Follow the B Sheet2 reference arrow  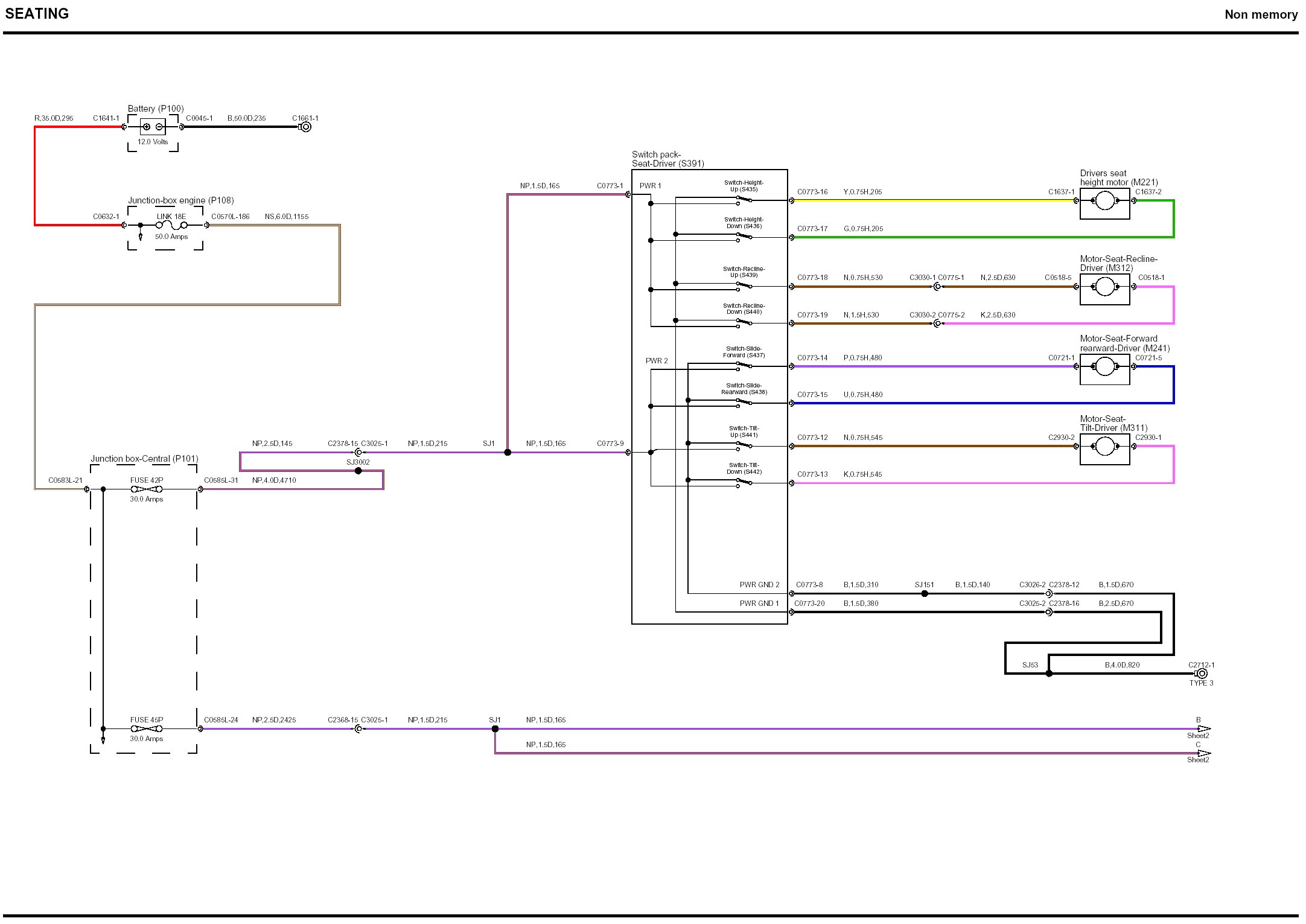[x=1203, y=728]
